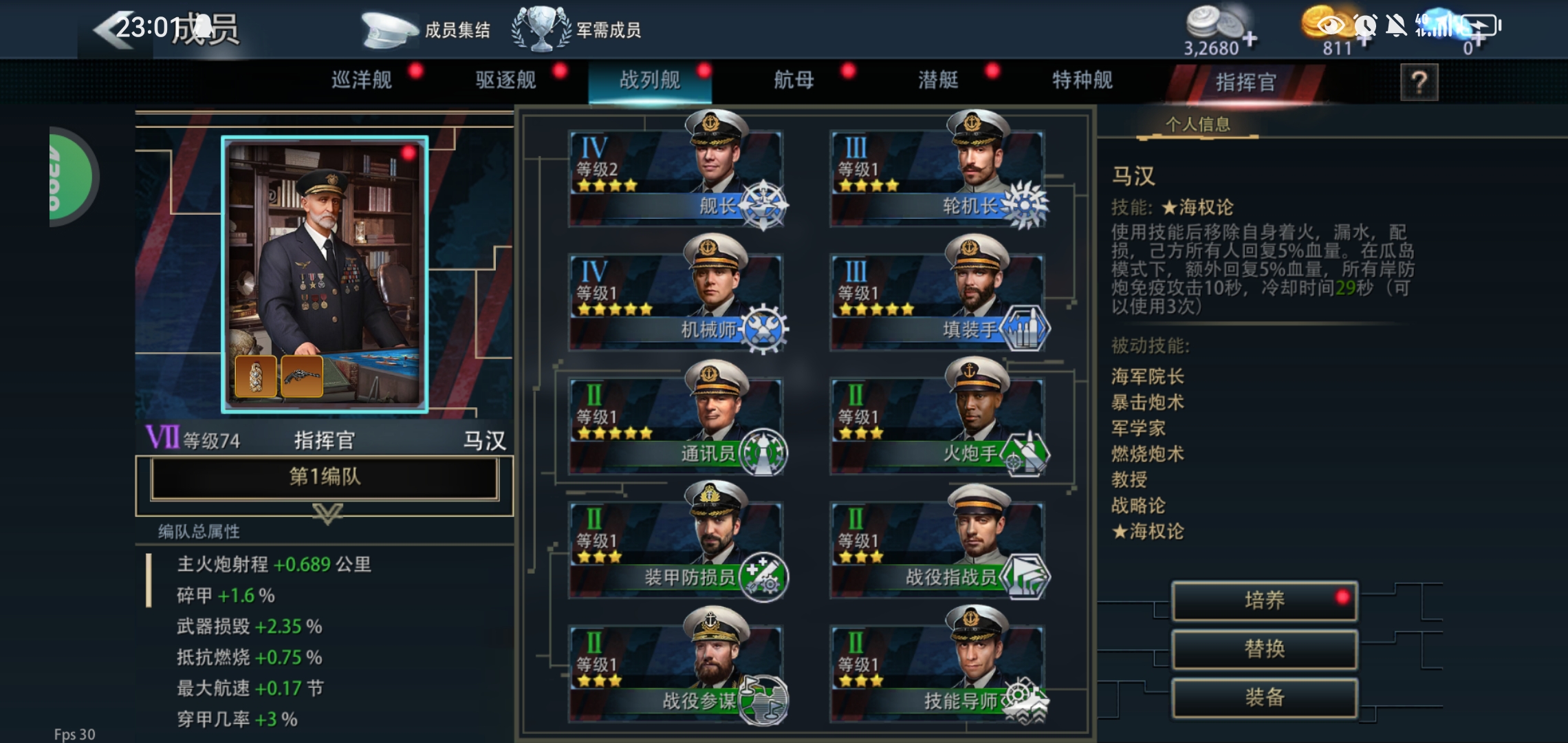
Task: Click the 装备 button
Action: [x=1265, y=698]
